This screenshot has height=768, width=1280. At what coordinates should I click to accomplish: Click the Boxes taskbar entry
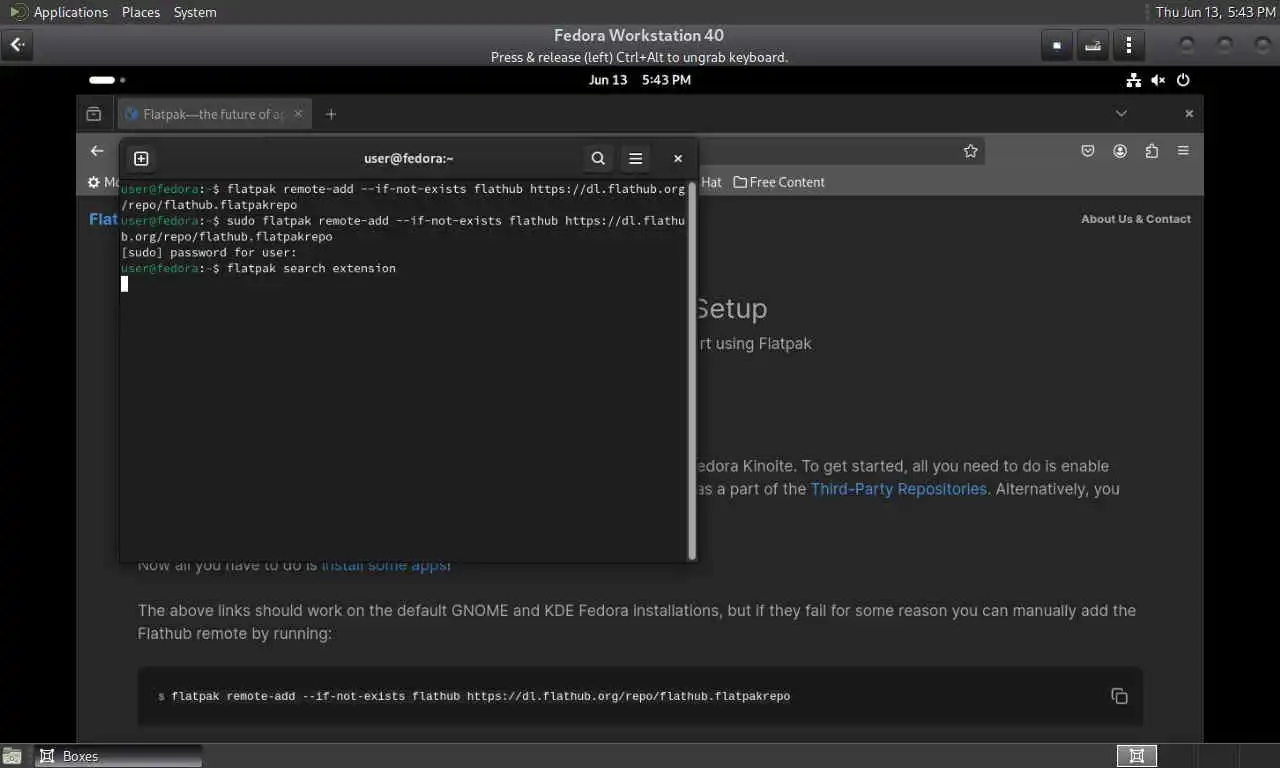click(119, 756)
